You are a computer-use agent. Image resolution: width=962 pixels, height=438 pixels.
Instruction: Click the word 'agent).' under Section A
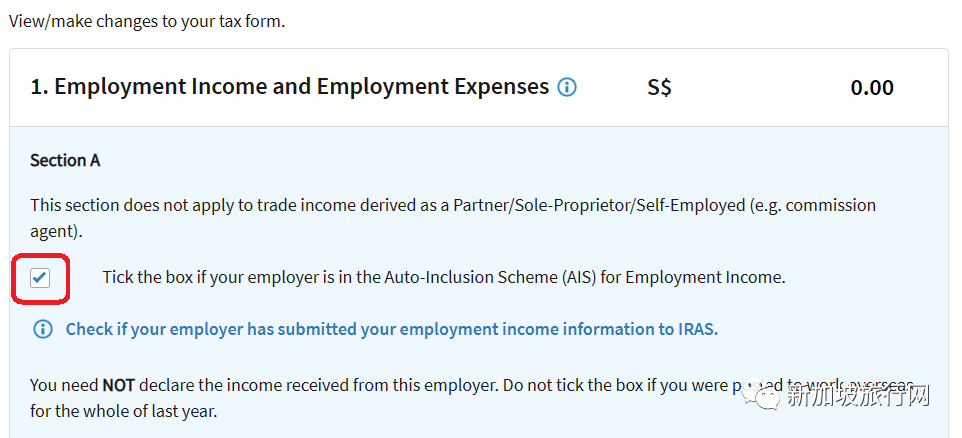click(x=56, y=232)
